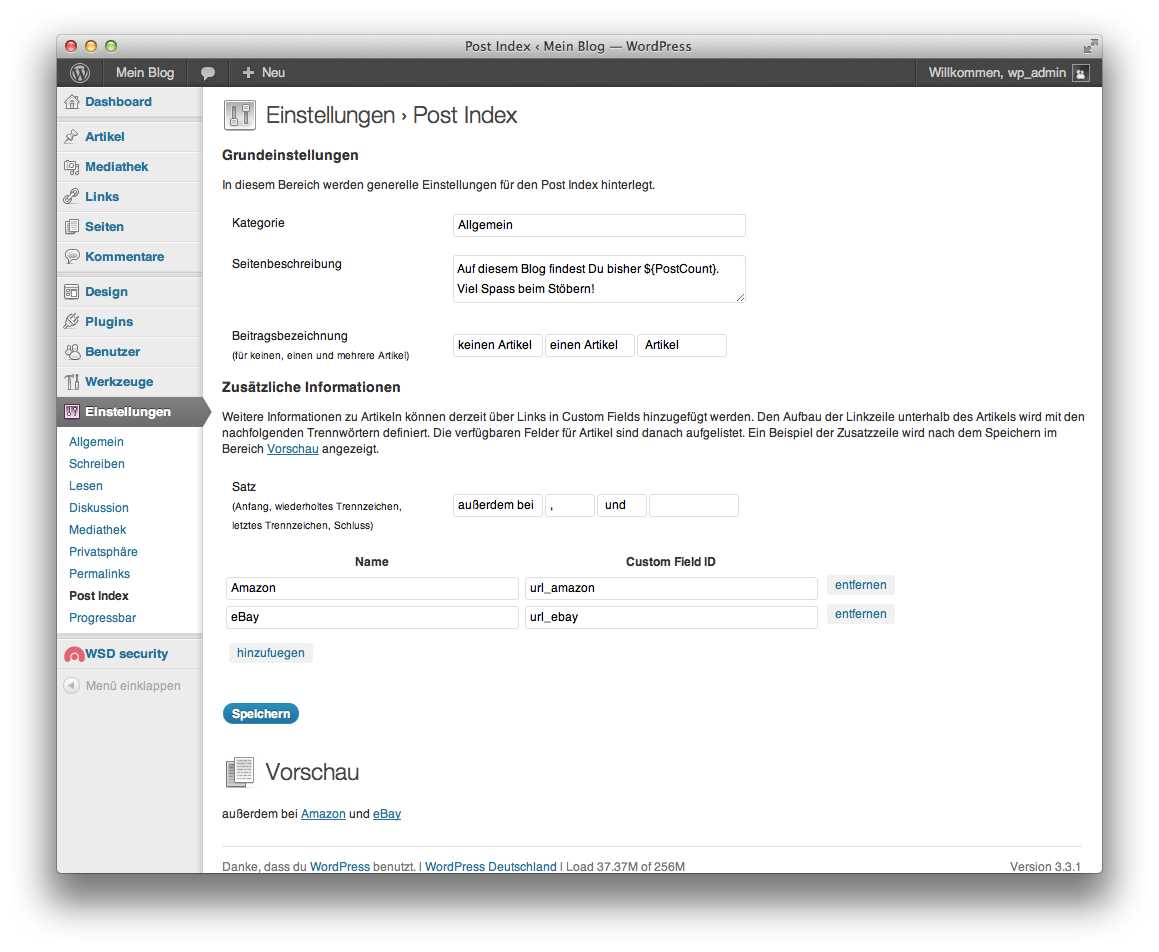This screenshot has height=952, width=1159.
Task: Focus the Kategorie input field
Action: [599, 225]
